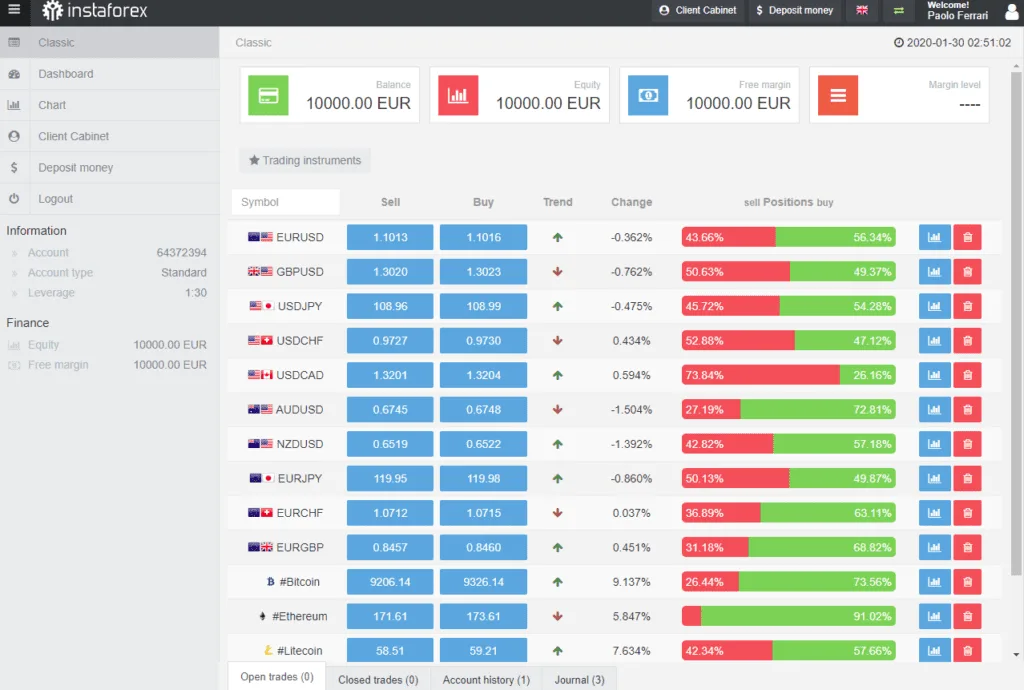
Task: Click the scrollbar down arrow
Action: (1016, 654)
